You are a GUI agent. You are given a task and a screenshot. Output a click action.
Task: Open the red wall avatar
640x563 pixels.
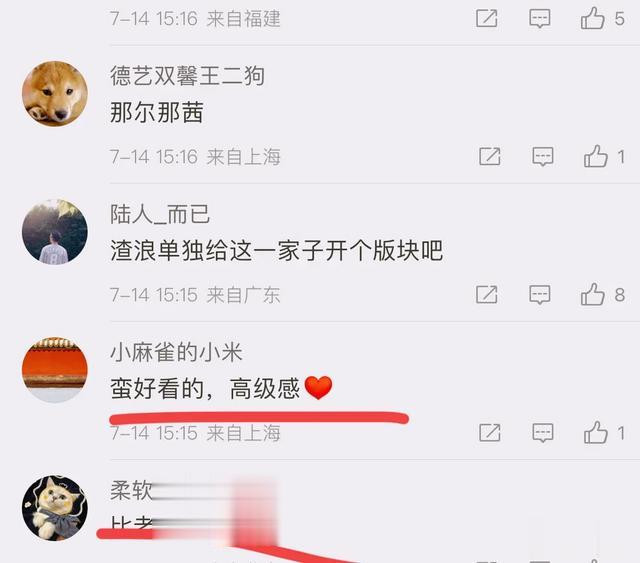point(55,369)
